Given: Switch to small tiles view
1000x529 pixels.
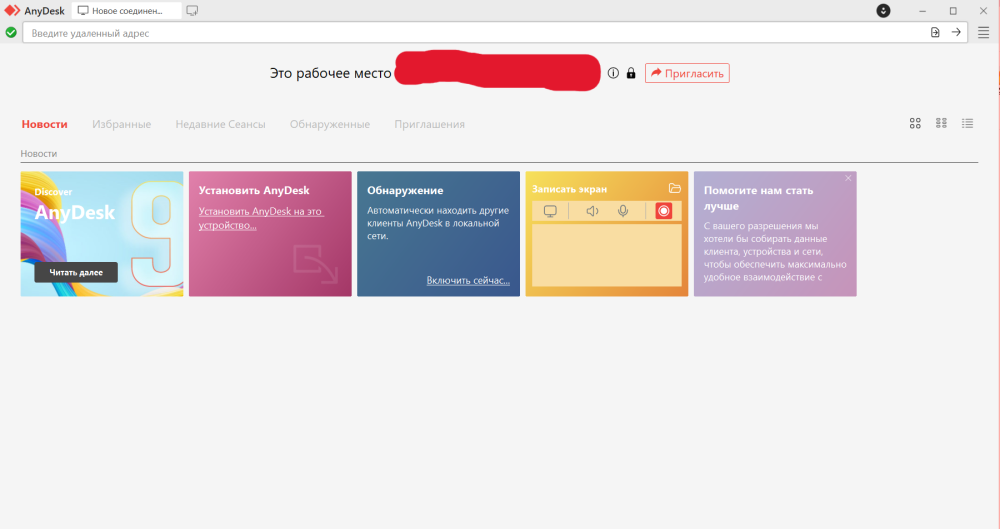Looking at the screenshot, I should click(941, 124).
